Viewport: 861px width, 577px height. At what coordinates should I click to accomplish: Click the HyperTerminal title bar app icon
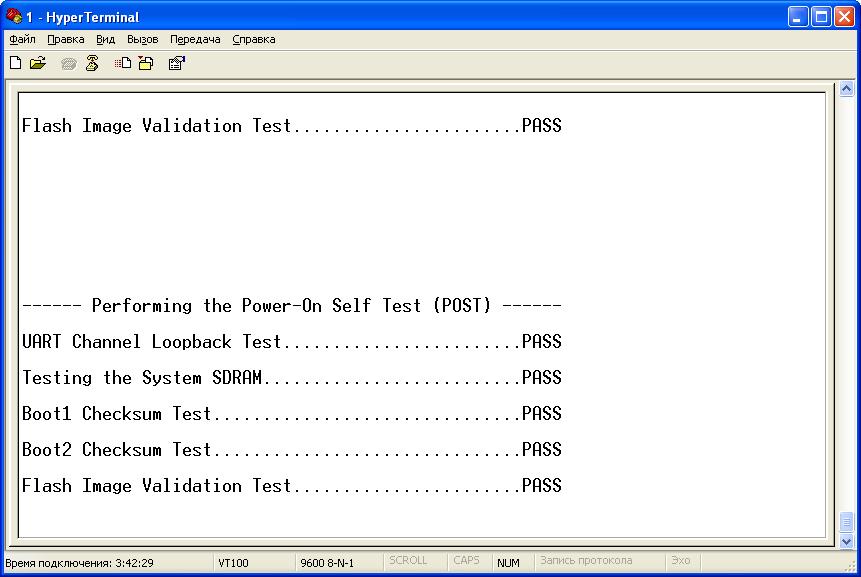(14, 16)
